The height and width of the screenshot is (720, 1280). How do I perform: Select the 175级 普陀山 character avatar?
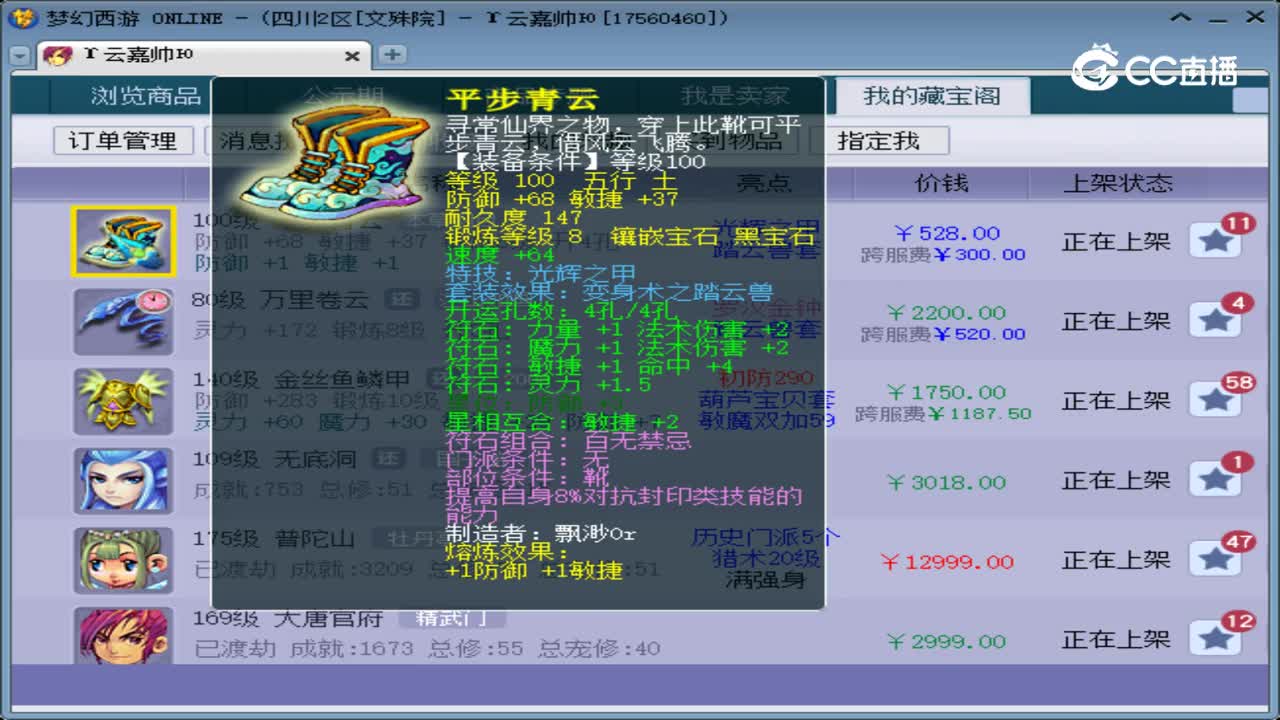pyautogui.click(x=124, y=560)
